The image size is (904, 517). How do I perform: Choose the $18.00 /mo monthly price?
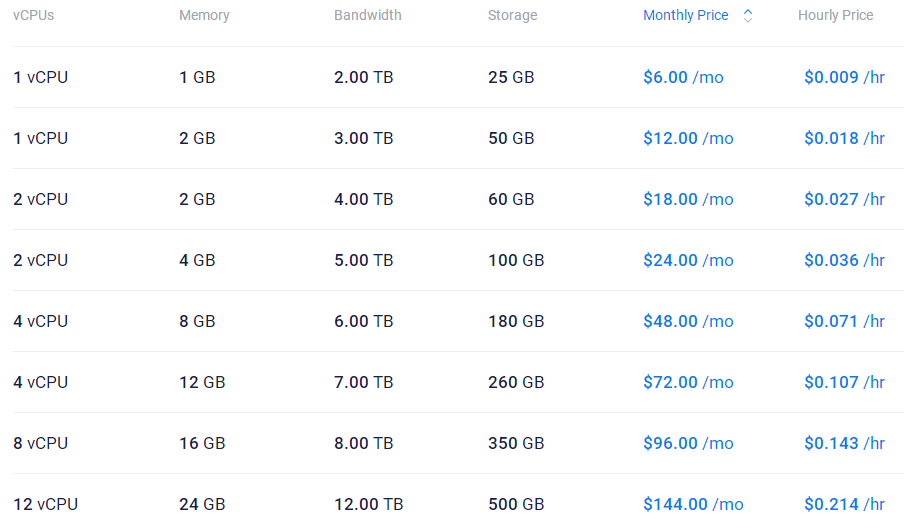pyautogui.click(x=688, y=199)
